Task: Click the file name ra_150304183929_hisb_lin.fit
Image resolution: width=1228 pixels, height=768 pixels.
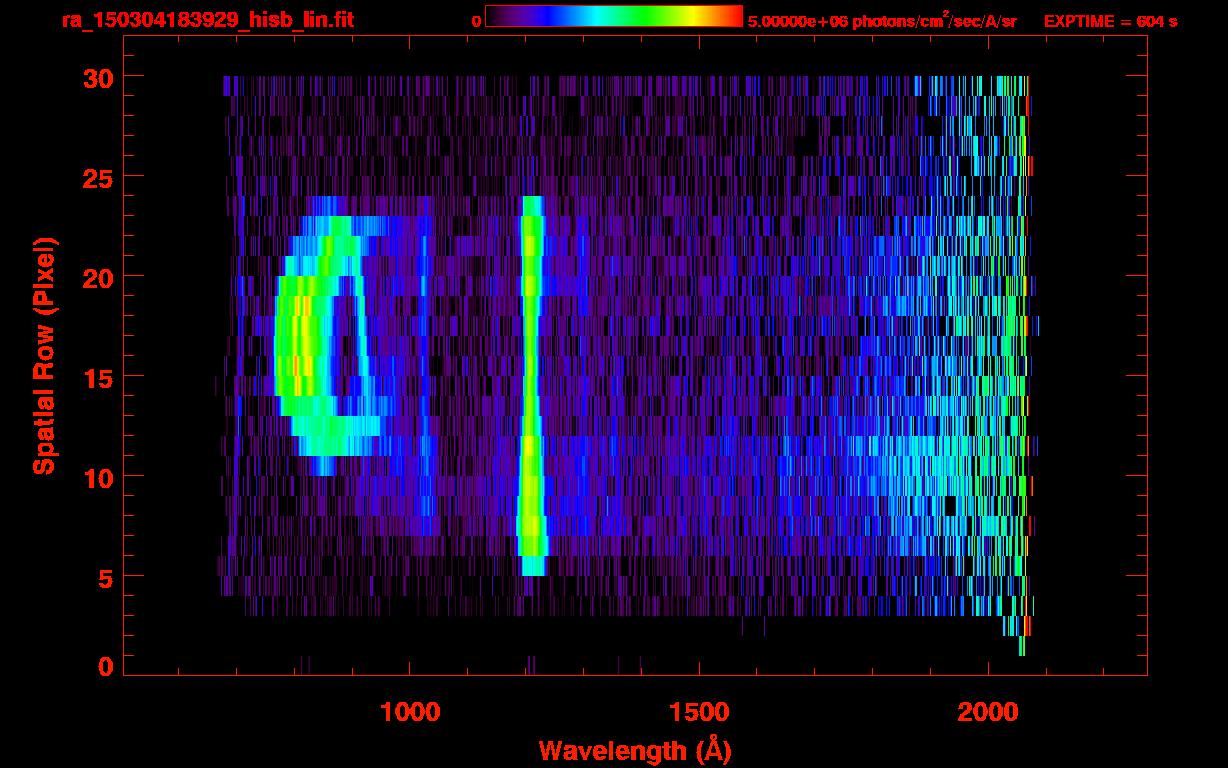Action: [207, 20]
